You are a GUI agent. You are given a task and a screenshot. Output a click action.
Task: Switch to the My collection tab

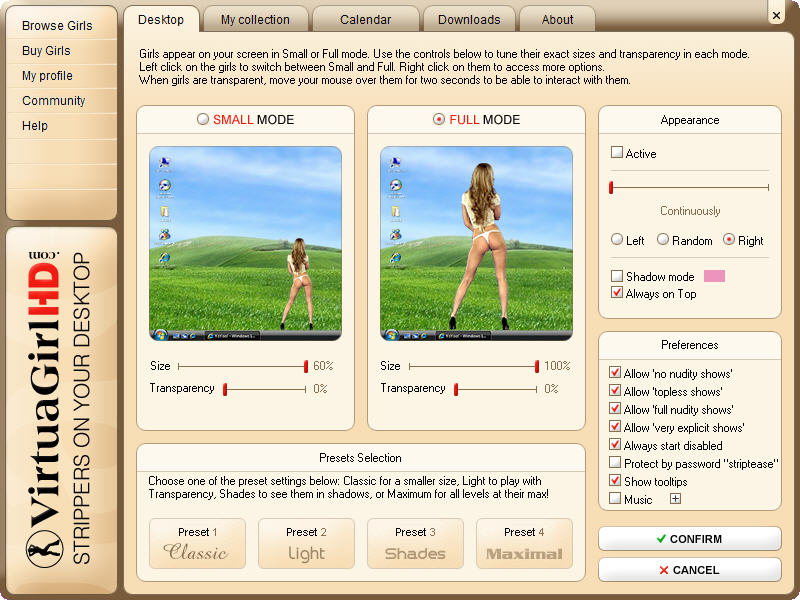255,19
